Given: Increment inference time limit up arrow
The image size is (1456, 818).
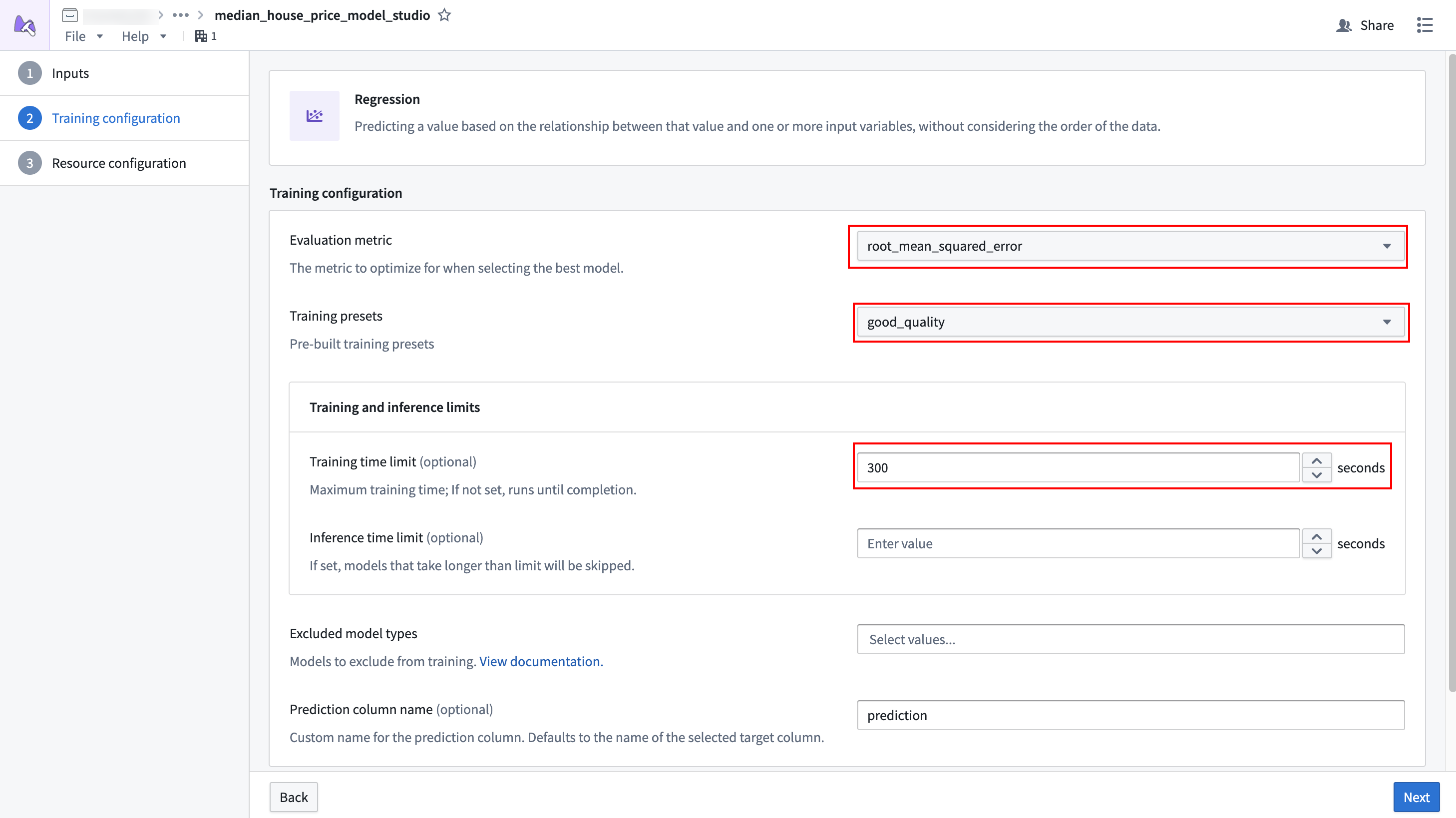Looking at the screenshot, I should [x=1316, y=536].
